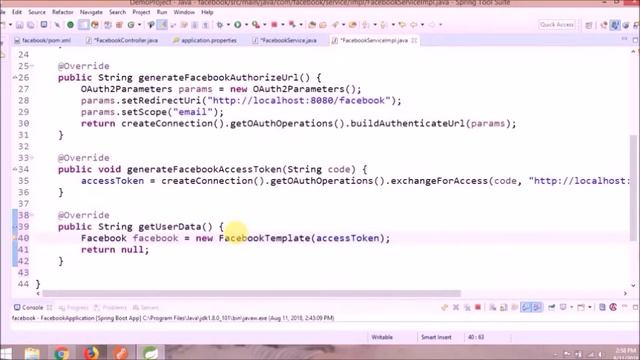Open the Edit menu

[x=17, y=12]
